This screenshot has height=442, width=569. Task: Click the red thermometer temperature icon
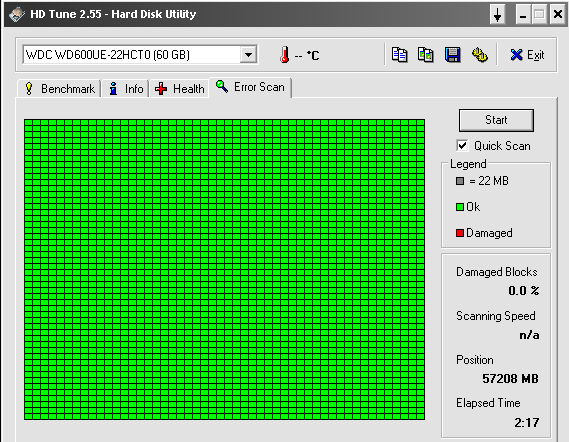(x=285, y=55)
